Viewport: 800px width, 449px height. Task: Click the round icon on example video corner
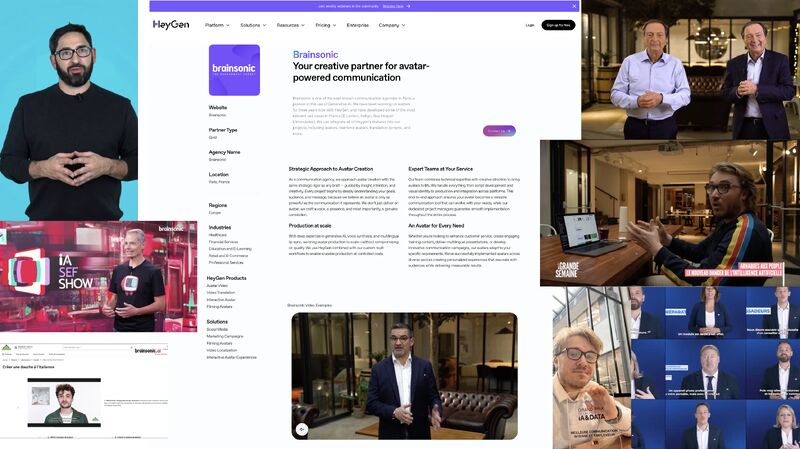pos(302,429)
